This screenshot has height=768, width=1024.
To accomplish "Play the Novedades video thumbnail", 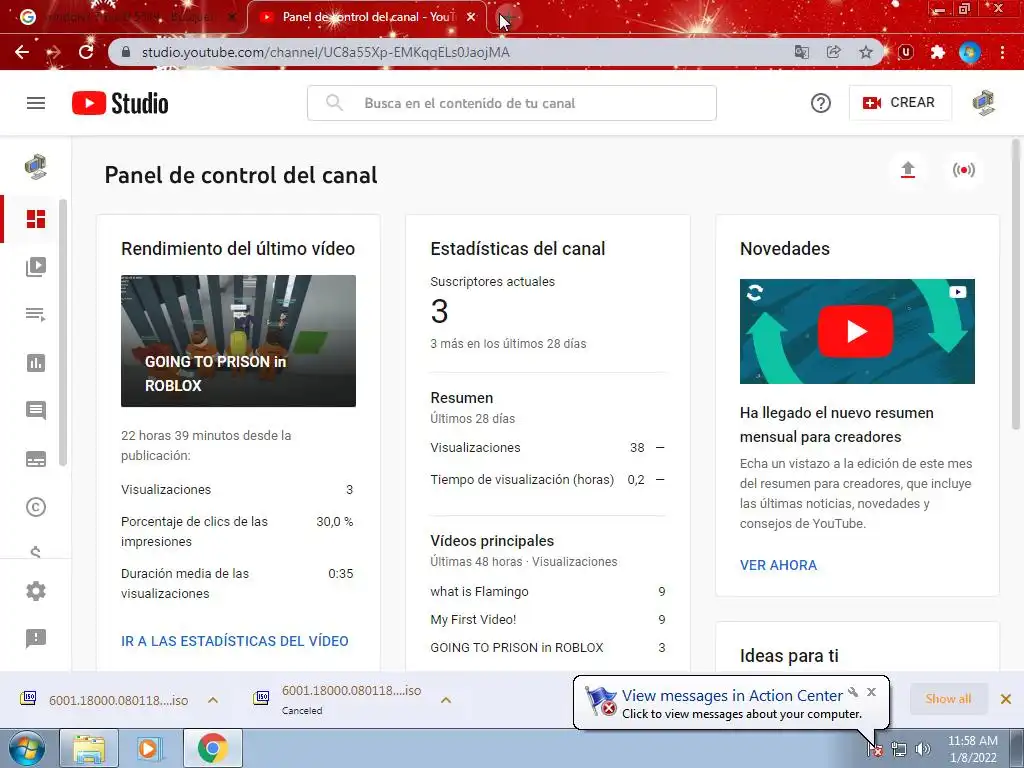I will (x=857, y=331).
